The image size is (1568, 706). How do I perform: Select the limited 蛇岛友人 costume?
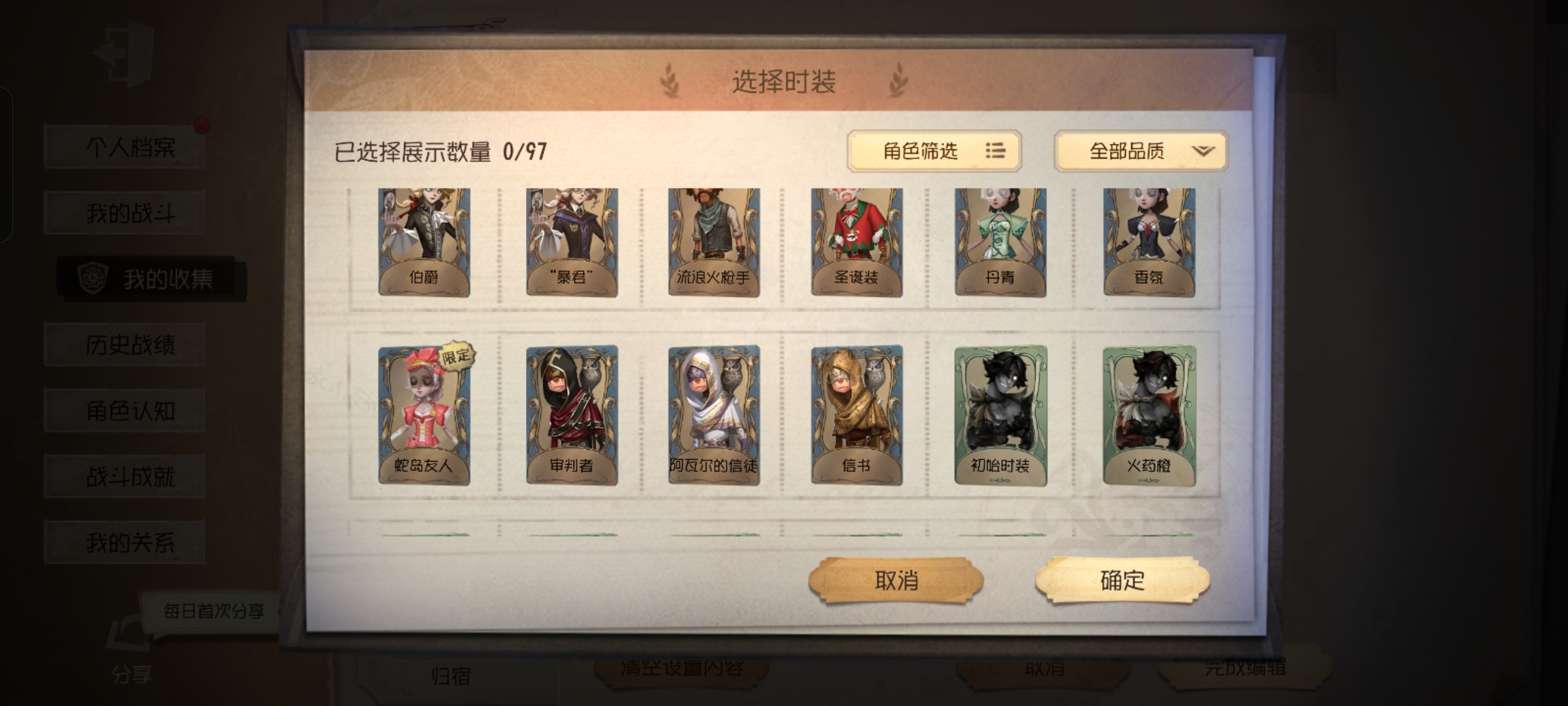coord(425,415)
